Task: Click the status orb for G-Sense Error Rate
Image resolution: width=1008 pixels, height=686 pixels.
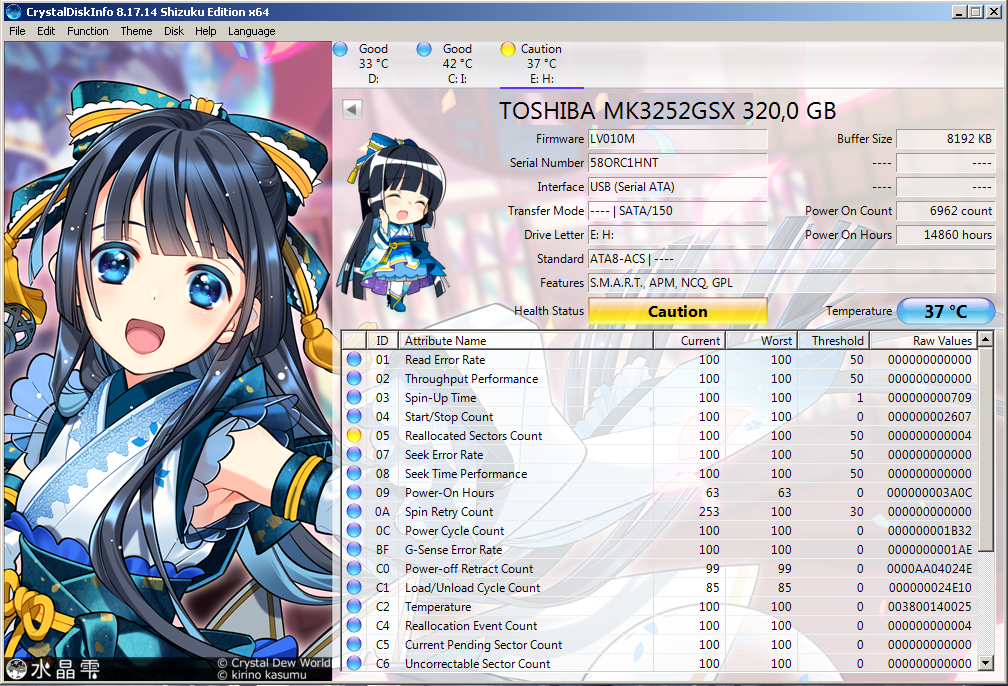Action: point(354,550)
